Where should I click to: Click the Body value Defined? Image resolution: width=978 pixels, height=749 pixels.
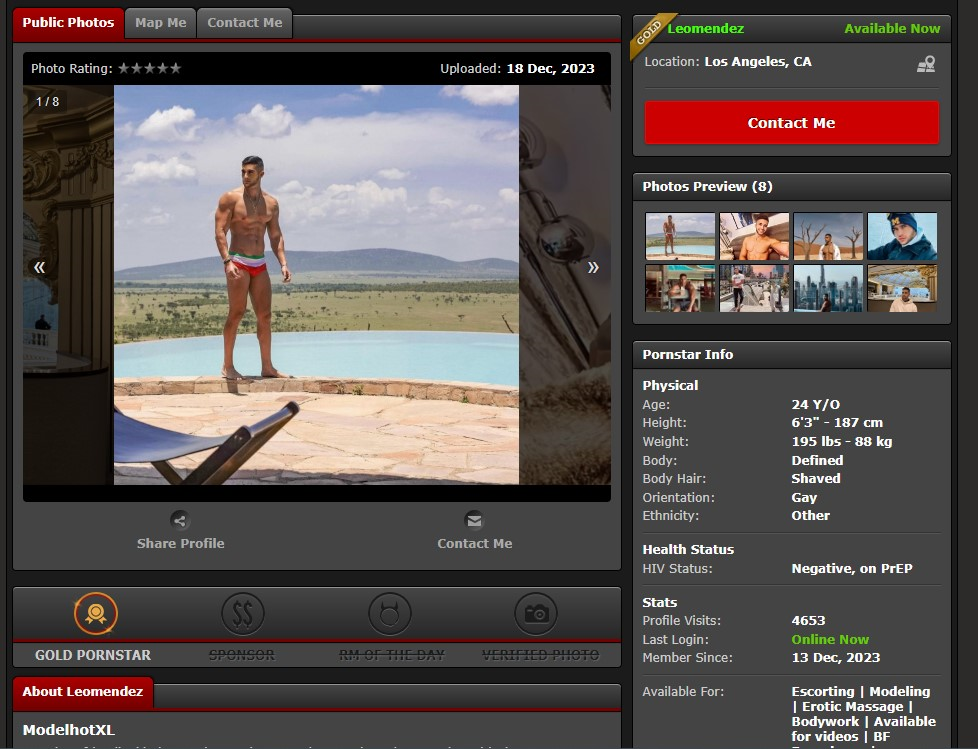point(817,460)
